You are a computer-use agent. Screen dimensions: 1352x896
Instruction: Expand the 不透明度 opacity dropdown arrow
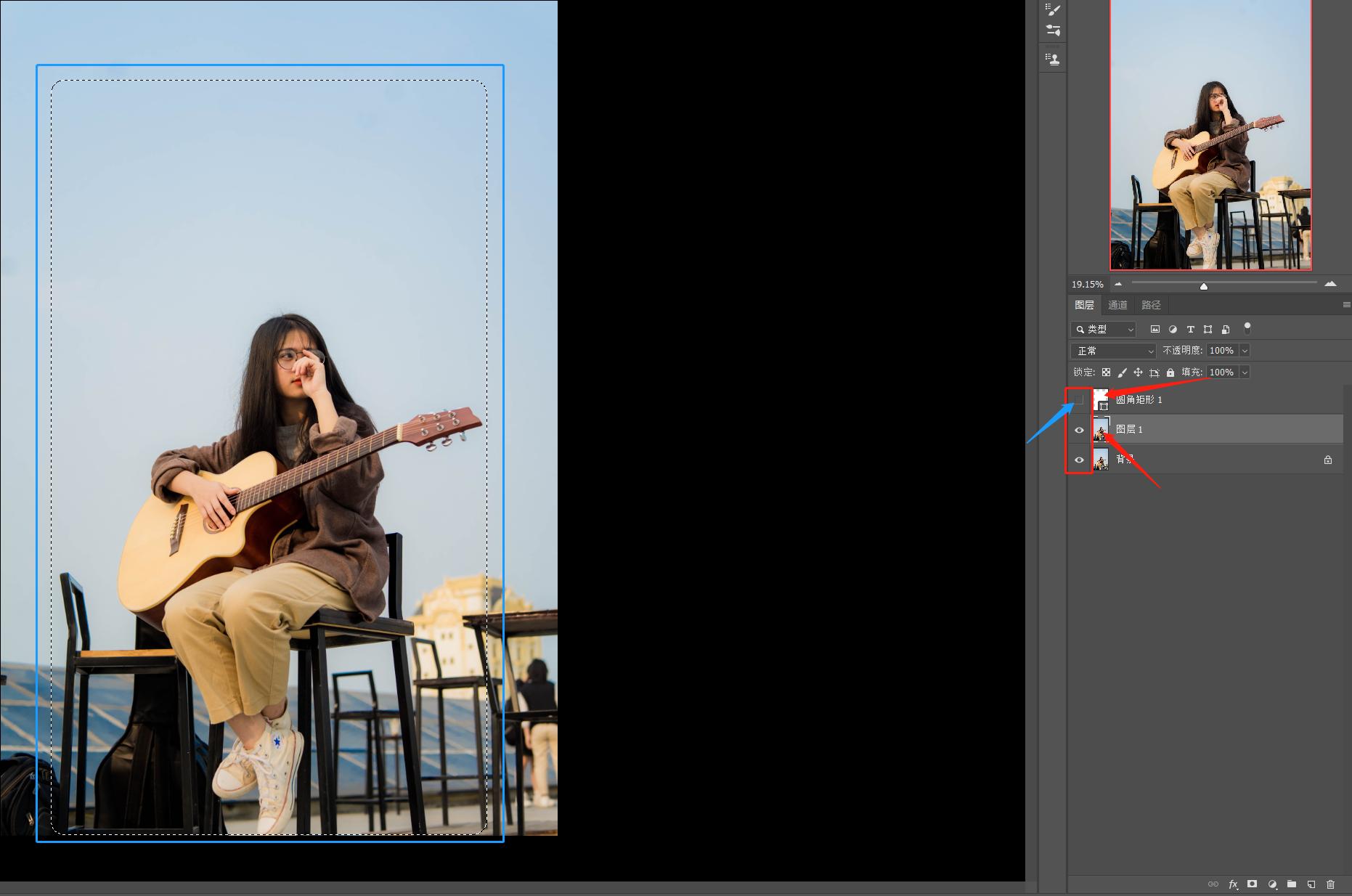(x=1245, y=351)
